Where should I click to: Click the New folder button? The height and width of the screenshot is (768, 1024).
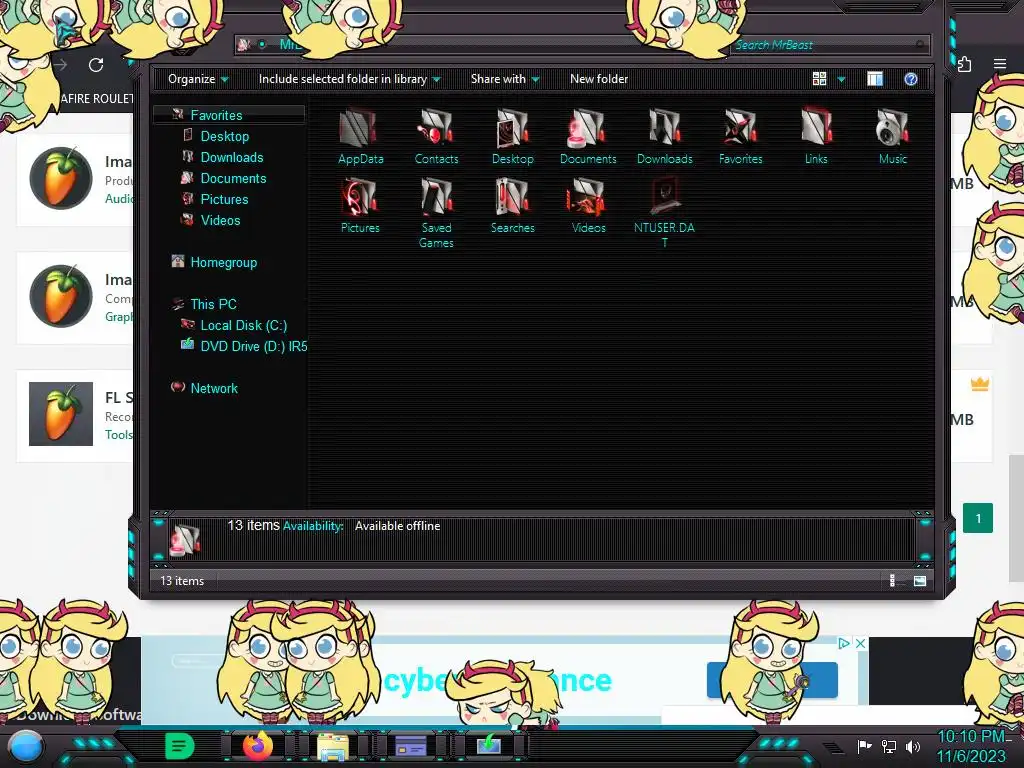pyautogui.click(x=599, y=79)
